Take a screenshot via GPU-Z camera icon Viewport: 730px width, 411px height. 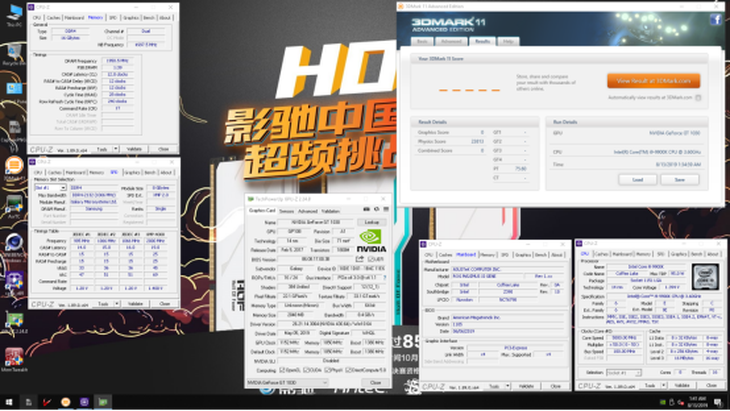point(366,210)
